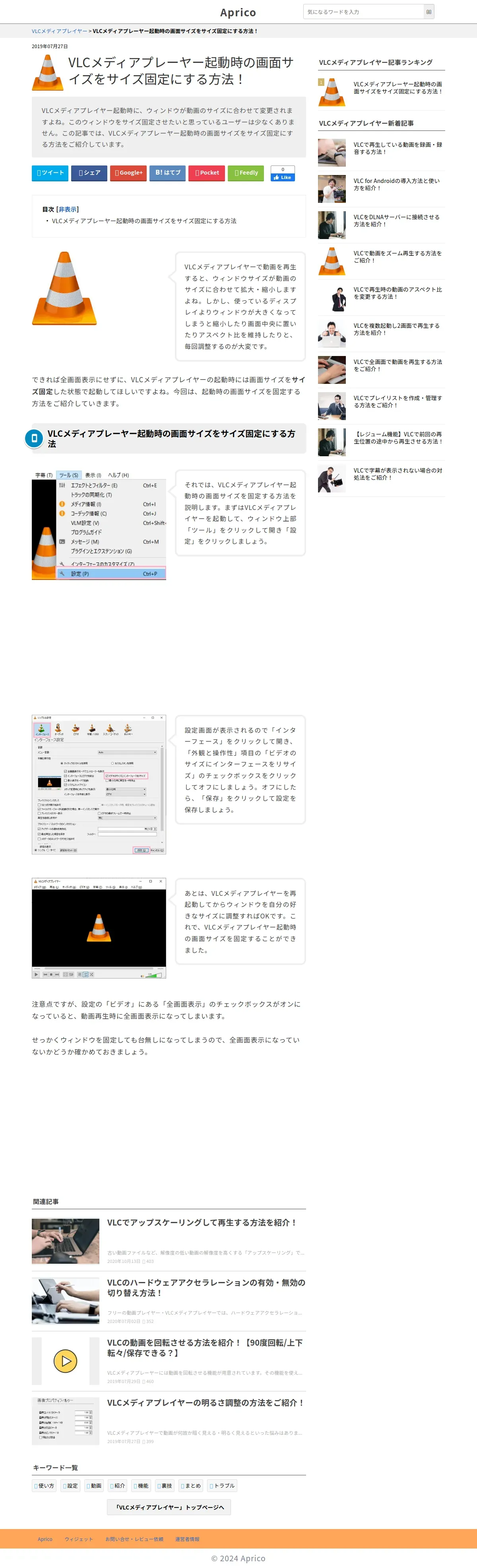The height and width of the screenshot is (1568, 477).
Task: Open footer お問い合せ・レビュー依頼 link
Action: (x=134, y=1539)
